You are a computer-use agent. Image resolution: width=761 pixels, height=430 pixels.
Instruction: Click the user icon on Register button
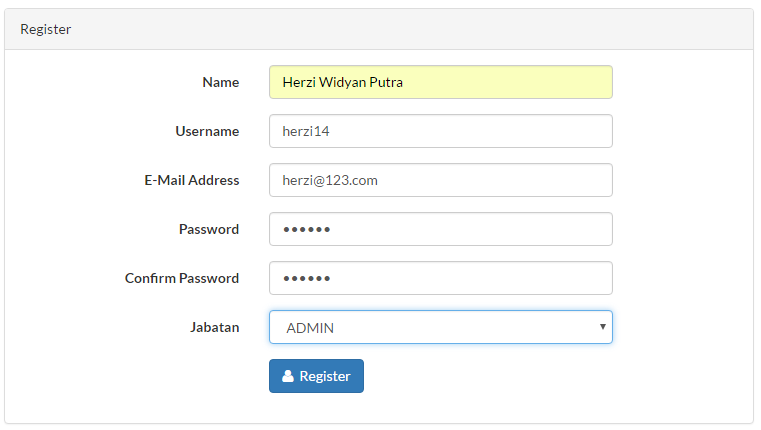[288, 377]
